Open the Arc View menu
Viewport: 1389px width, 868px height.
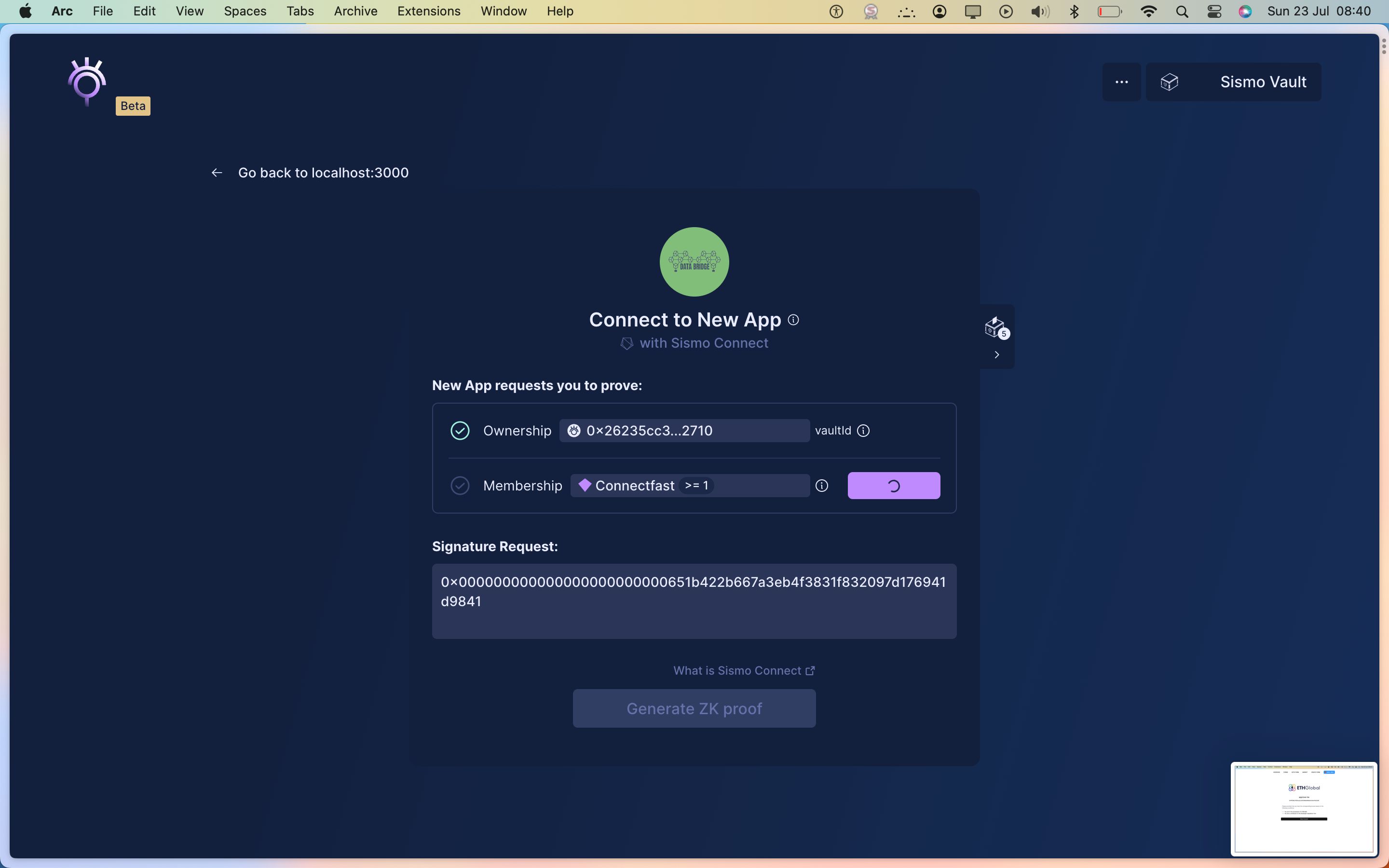pyautogui.click(x=188, y=11)
